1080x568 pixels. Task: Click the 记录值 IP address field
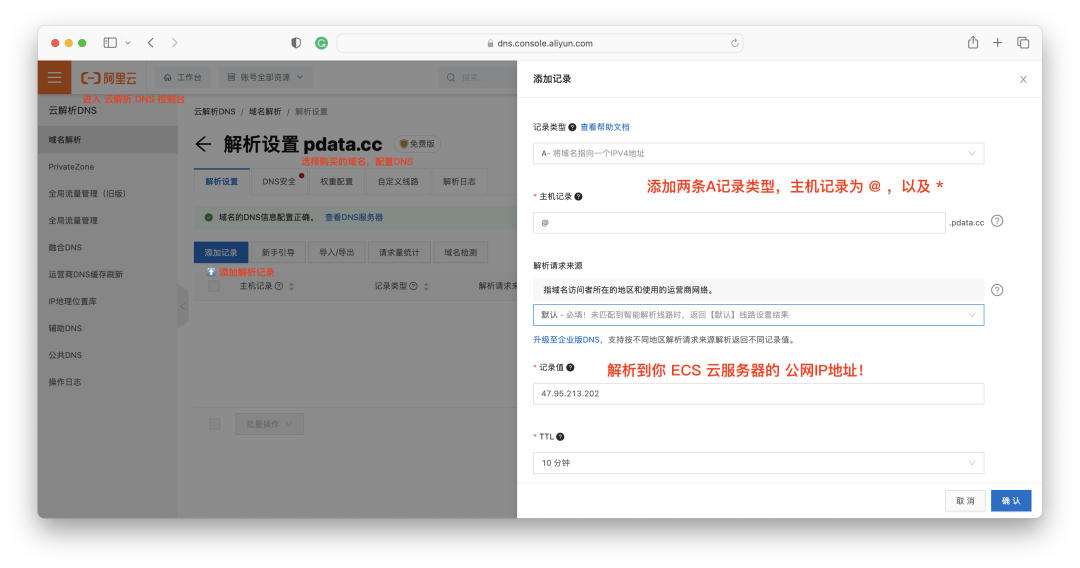758,394
